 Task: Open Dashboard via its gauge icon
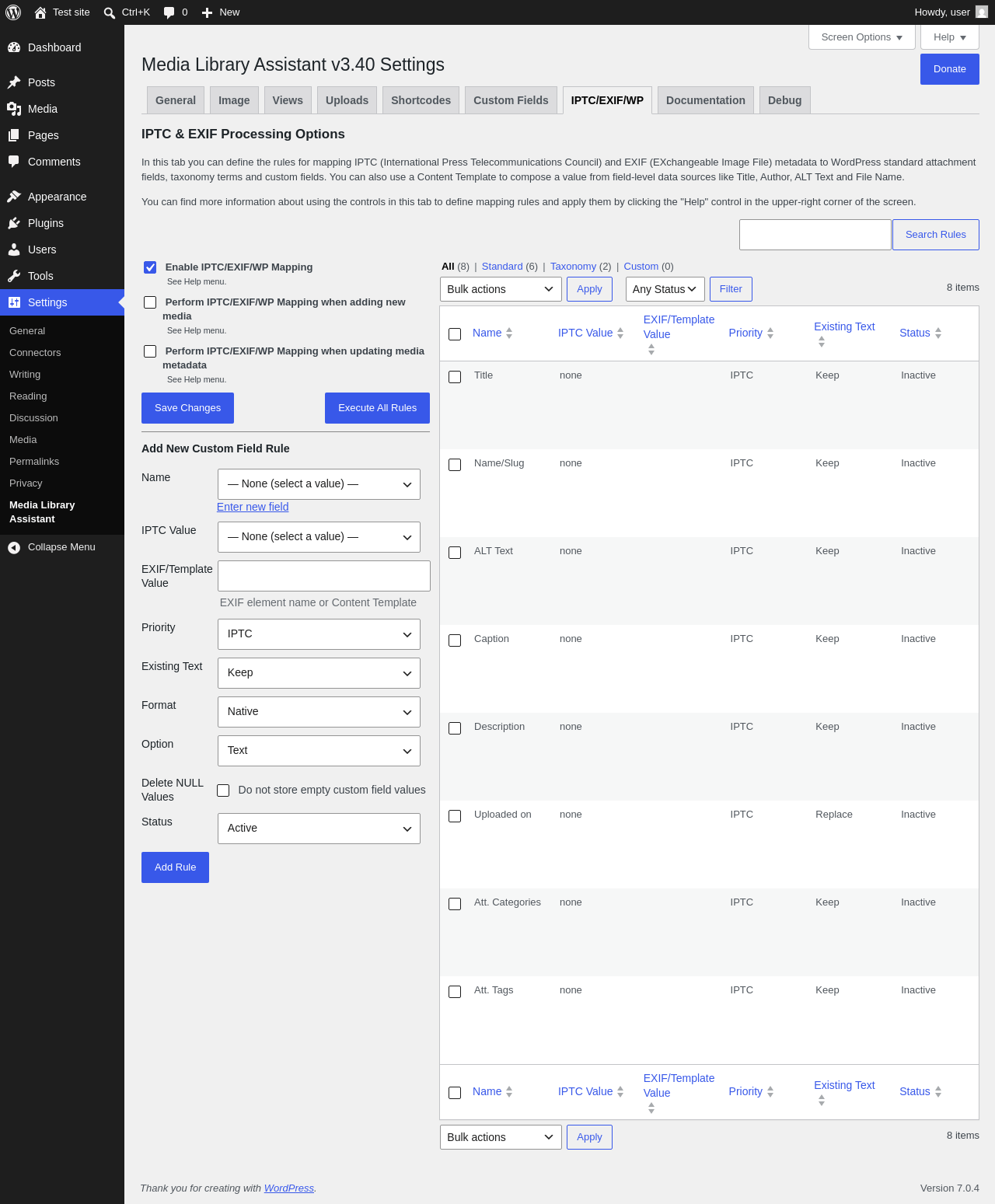tap(14, 47)
